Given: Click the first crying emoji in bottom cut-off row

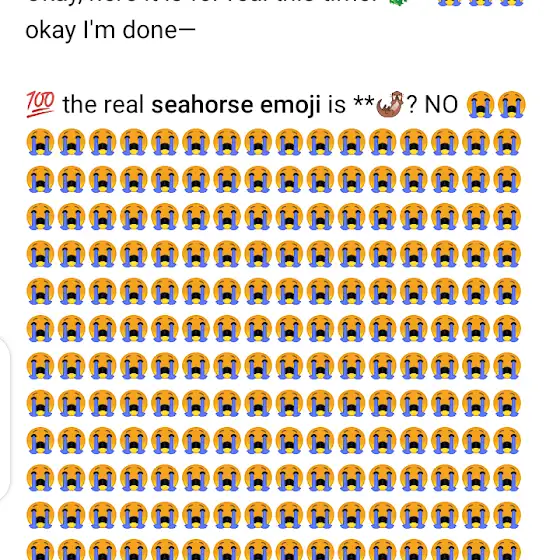Looking at the screenshot, I should (x=40, y=550).
